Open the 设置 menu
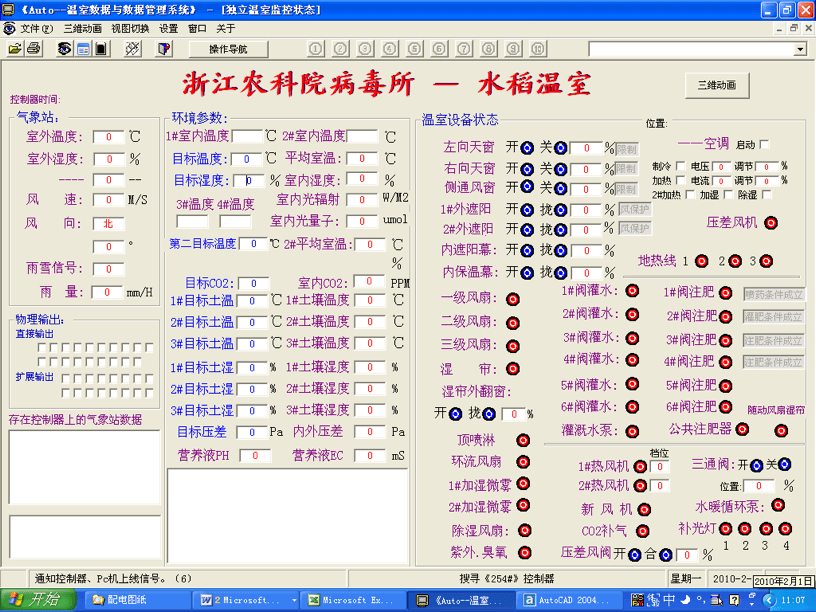Viewport: 816px width, 612px height. click(x=169, y=28)
